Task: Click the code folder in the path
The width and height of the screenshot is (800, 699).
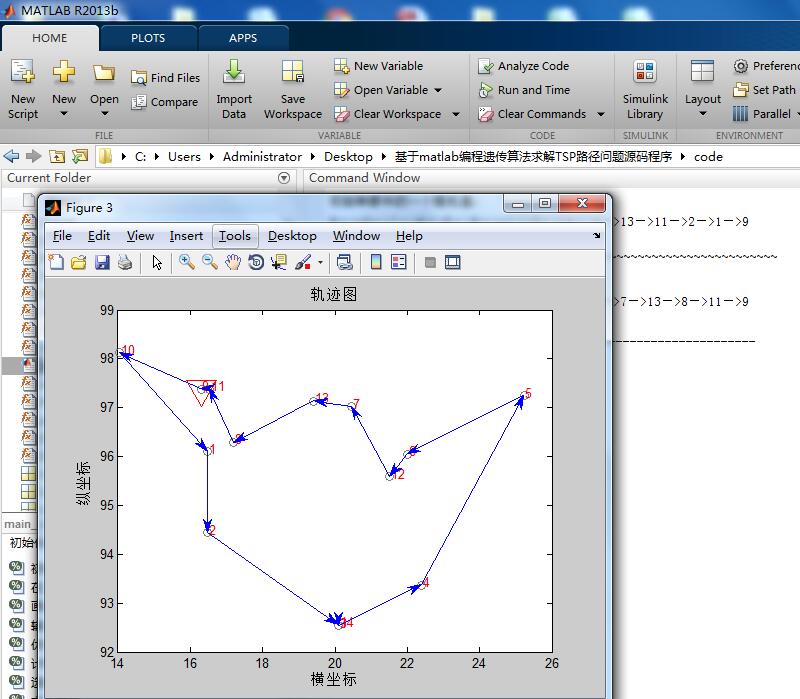Action: pyautogui.click(x=708, y=157)
